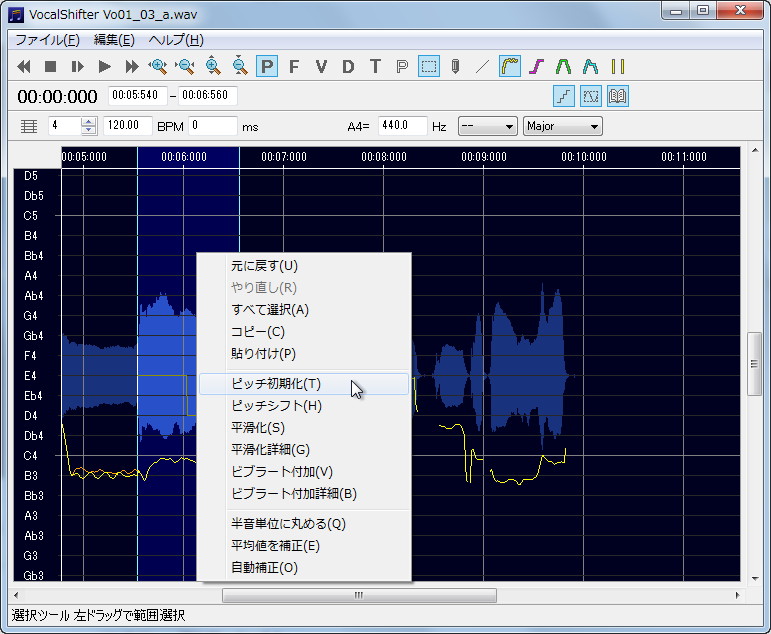Click the horizontal scrollbar thumb

coord(359,595)
